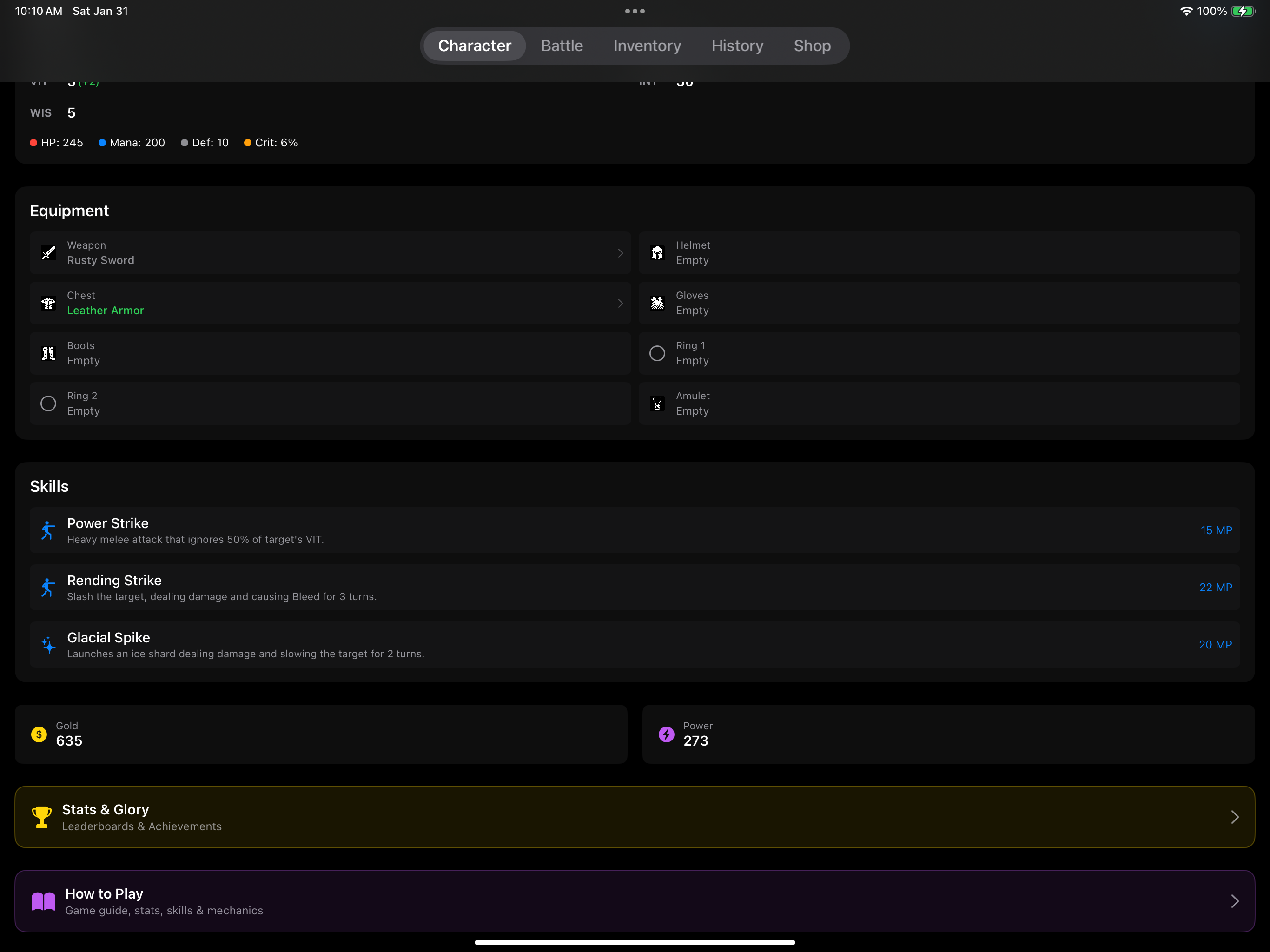This screenshot has width=1270, height=952.
Task: Tap the Crit: 6% text
Action: point(276,142)
